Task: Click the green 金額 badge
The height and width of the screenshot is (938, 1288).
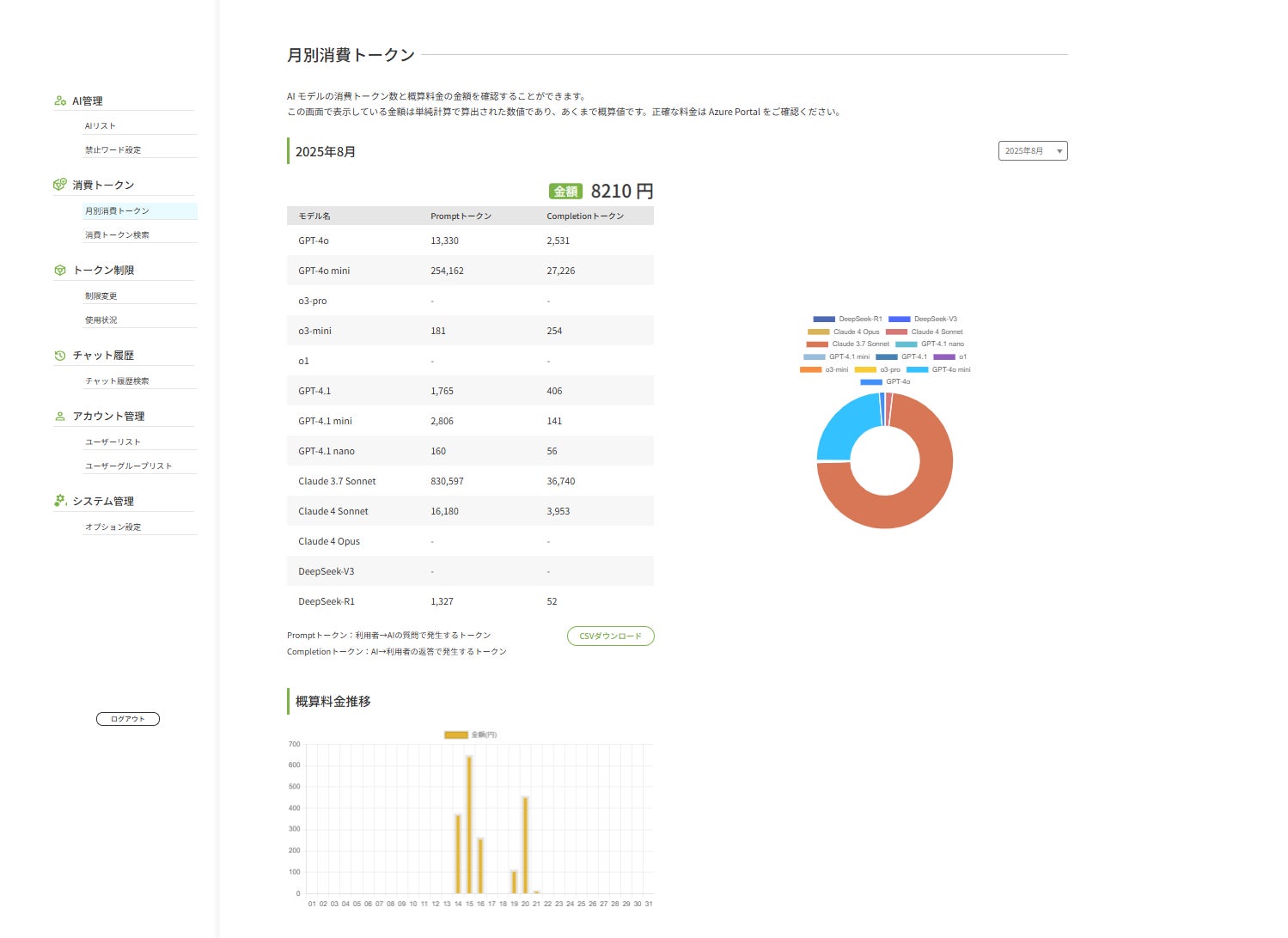Action: click(x=565, y=192)
